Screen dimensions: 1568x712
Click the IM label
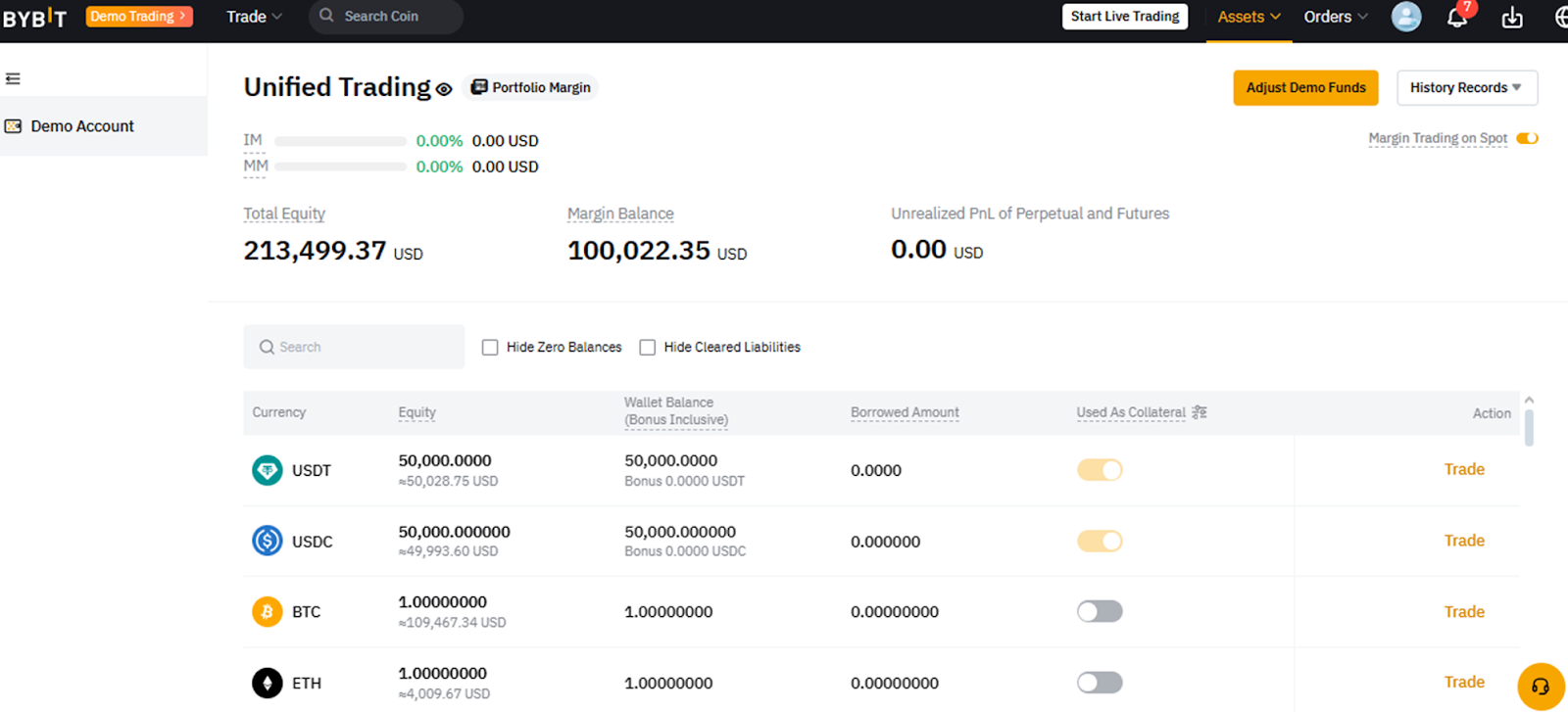coord(253,141)
